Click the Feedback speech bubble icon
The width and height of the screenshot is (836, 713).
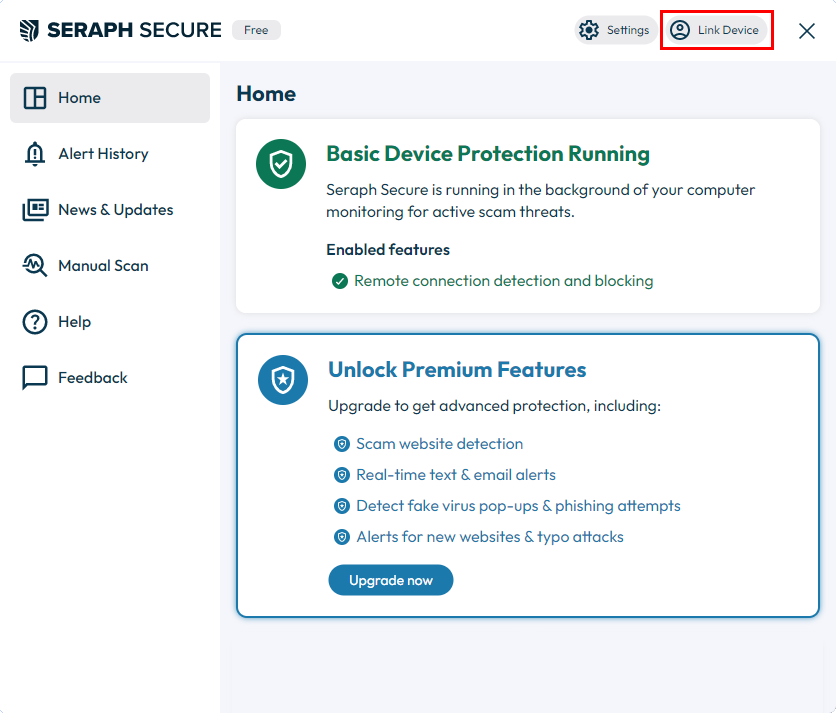coord(35,378)
